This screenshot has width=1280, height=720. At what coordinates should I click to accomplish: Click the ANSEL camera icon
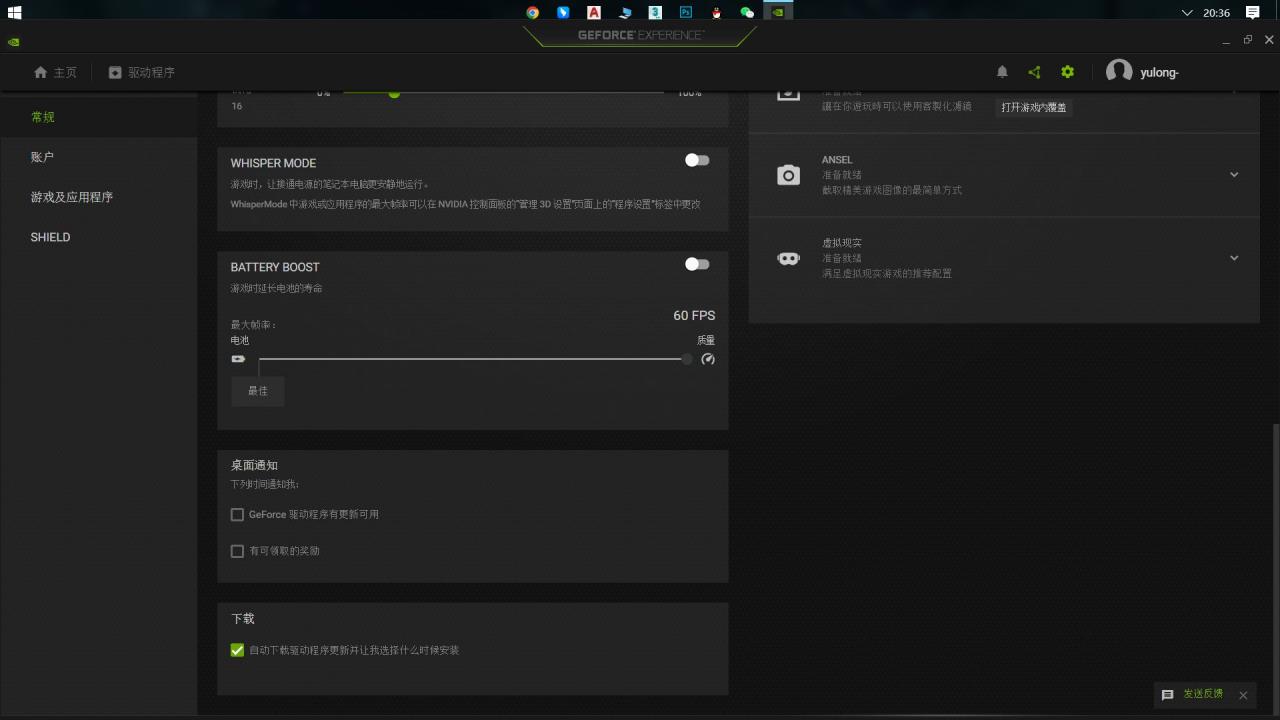[788, 175]
